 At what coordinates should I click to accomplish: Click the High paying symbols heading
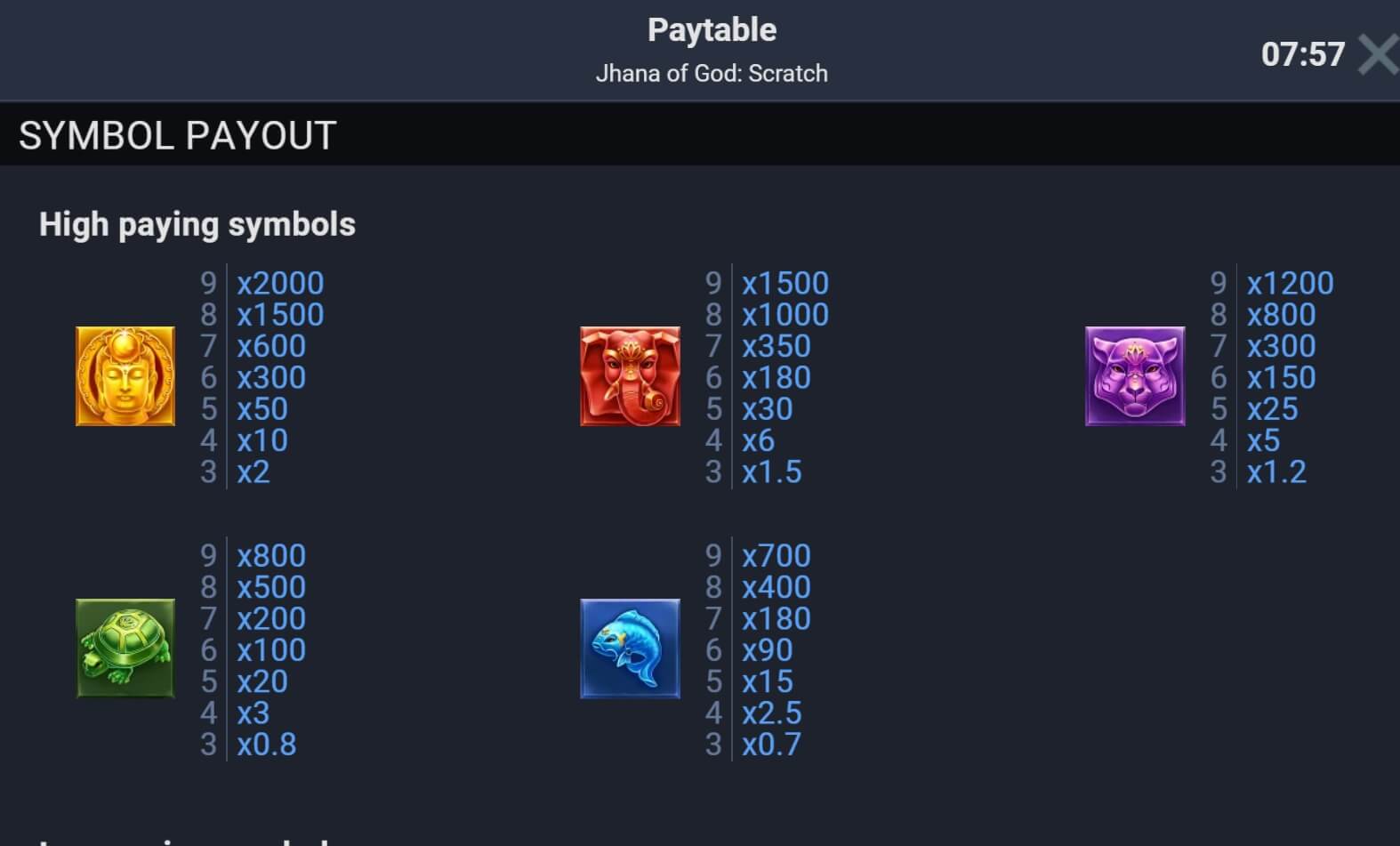(197, 224)
